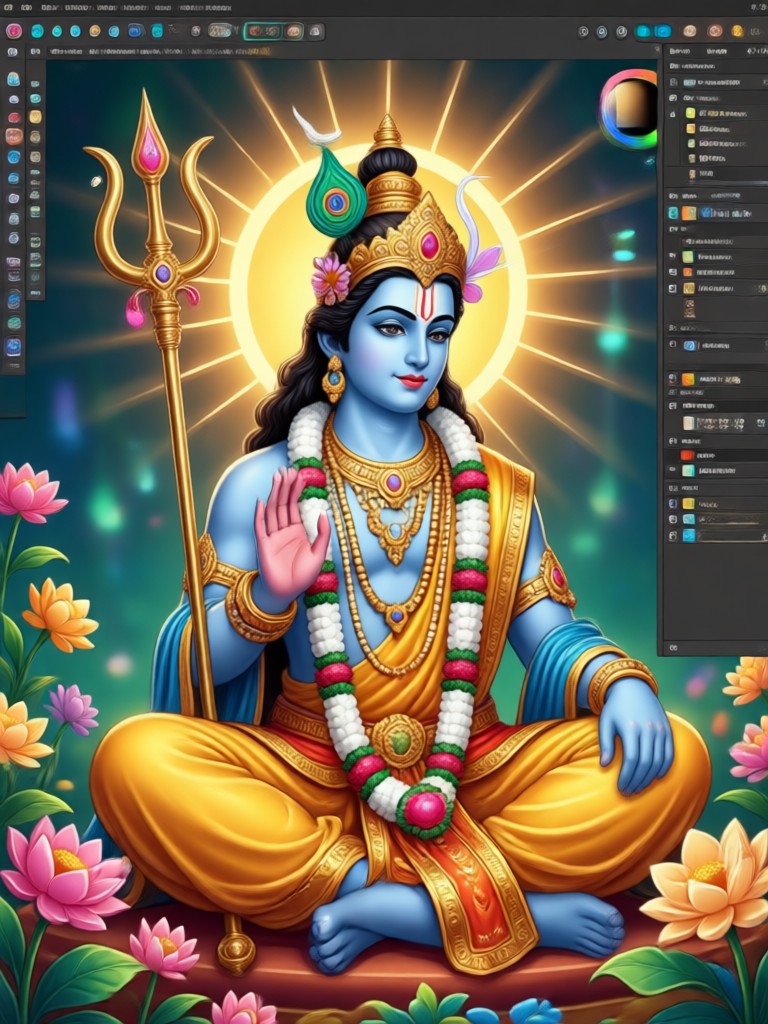768x1024 pixels.
Task: Toggle the checkbox beside the yellow-thumbnail middle layer
Action: (673, 287)
